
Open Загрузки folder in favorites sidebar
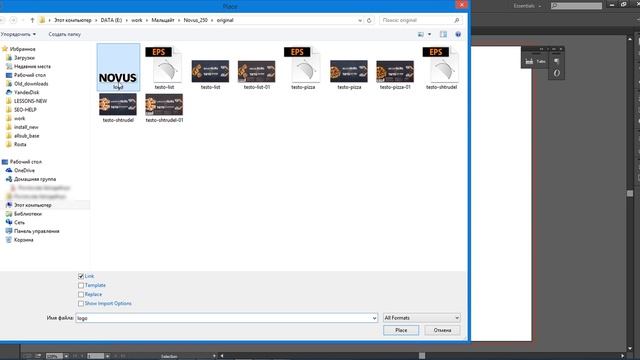[x=24, y=58]
